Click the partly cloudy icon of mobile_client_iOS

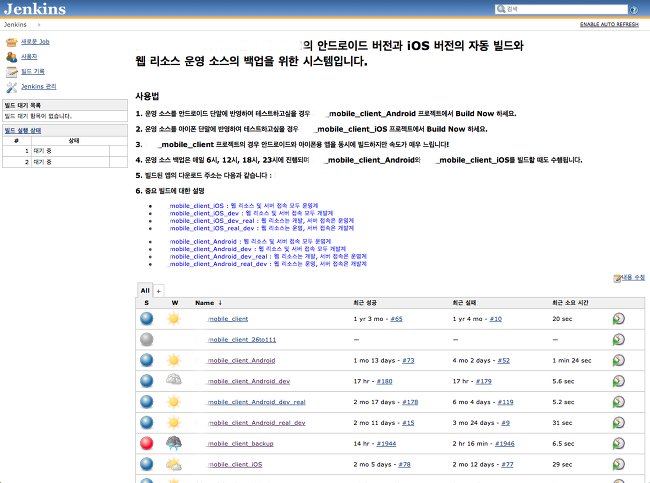[174, 464]
